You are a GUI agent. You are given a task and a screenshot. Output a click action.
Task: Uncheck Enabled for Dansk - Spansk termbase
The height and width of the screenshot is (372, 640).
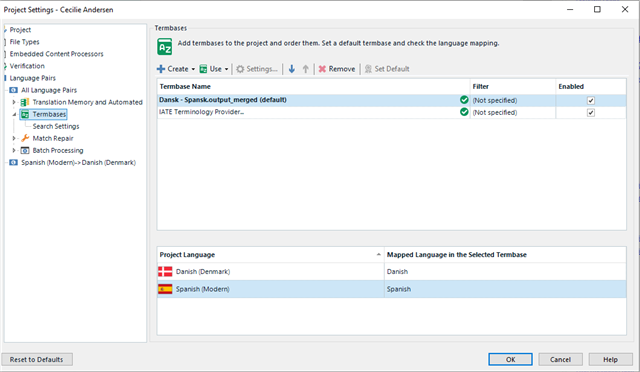[591, 100]
